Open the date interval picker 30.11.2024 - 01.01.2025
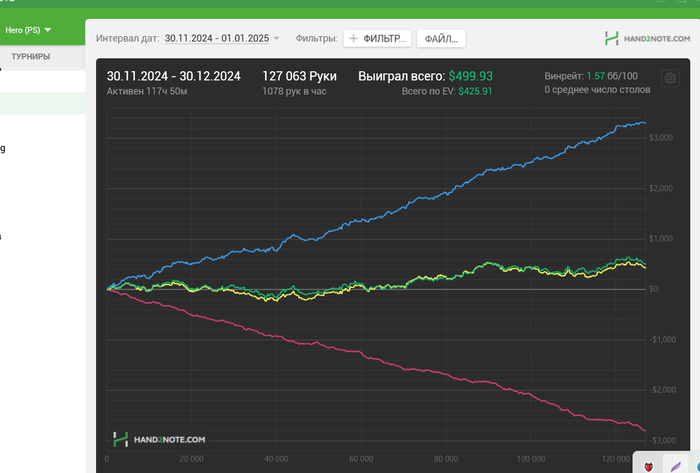 (x=217, y=38)
